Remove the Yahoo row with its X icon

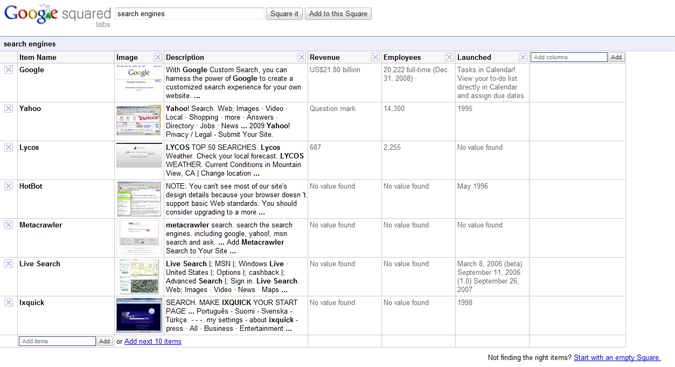[x=9, y=108]
